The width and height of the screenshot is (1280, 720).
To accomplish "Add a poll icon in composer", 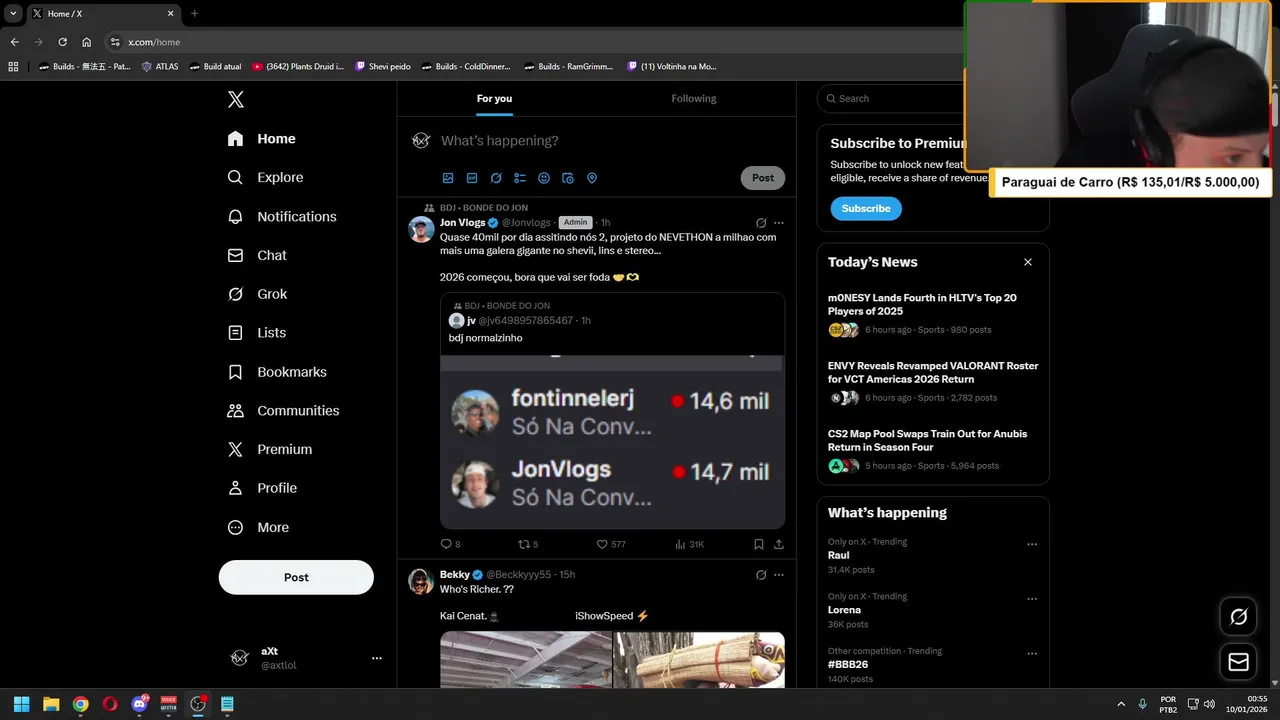I will (x=520, y=178).
